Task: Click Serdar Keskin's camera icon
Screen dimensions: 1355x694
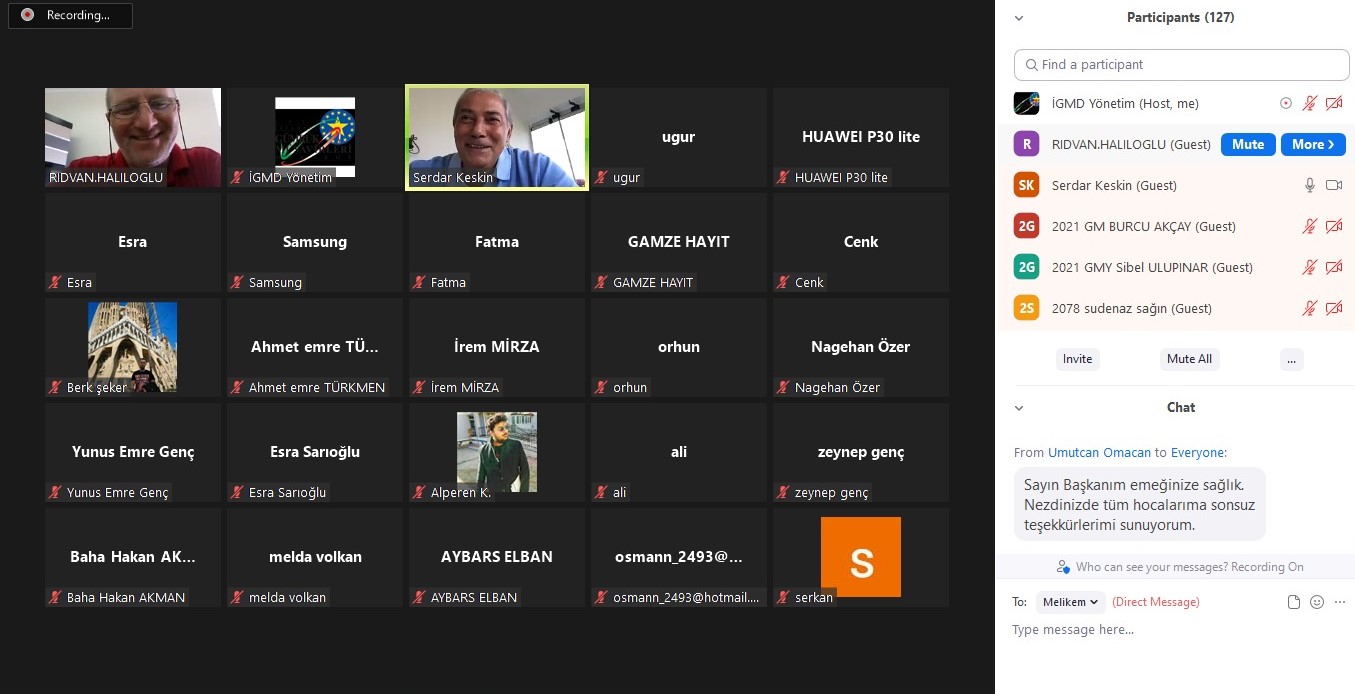Action: 1333,185
